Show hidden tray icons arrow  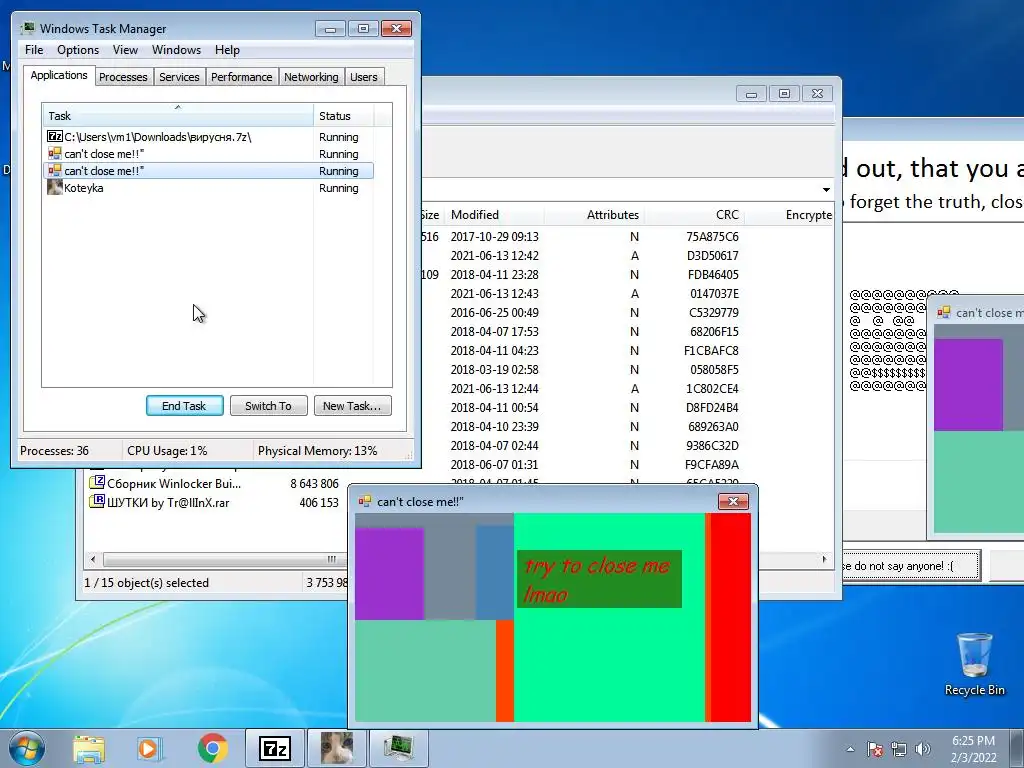pos(850,750)
